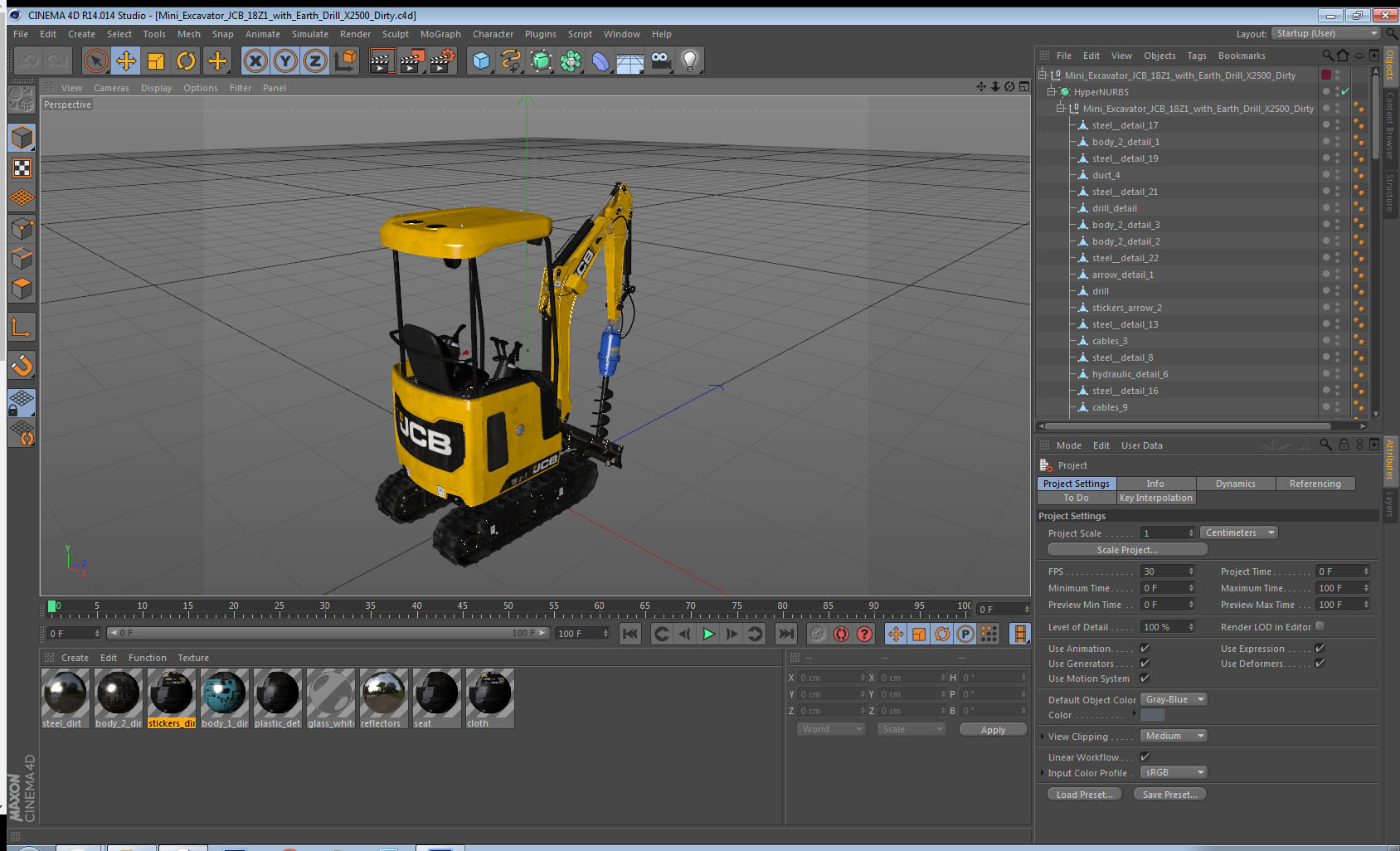Toggle Use Motion System checkbox
The width and height of the screenshot is (1400, 851).
tap(1145, 678)
